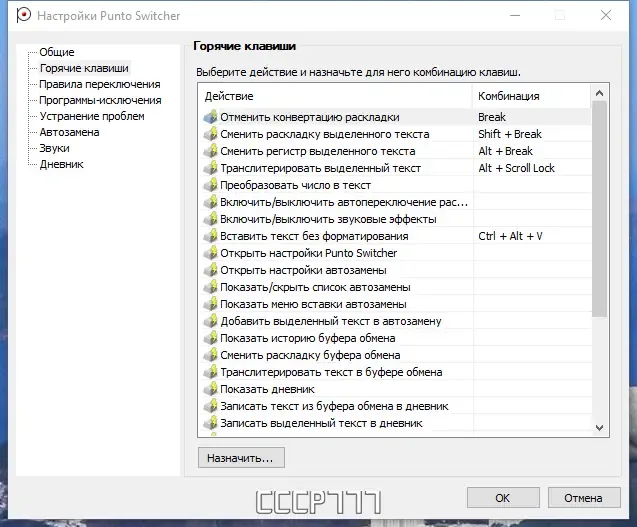Select row Открыть настройки Punto Switcher
The height and width of the screenshot is (527, 637).
point(395,253)
